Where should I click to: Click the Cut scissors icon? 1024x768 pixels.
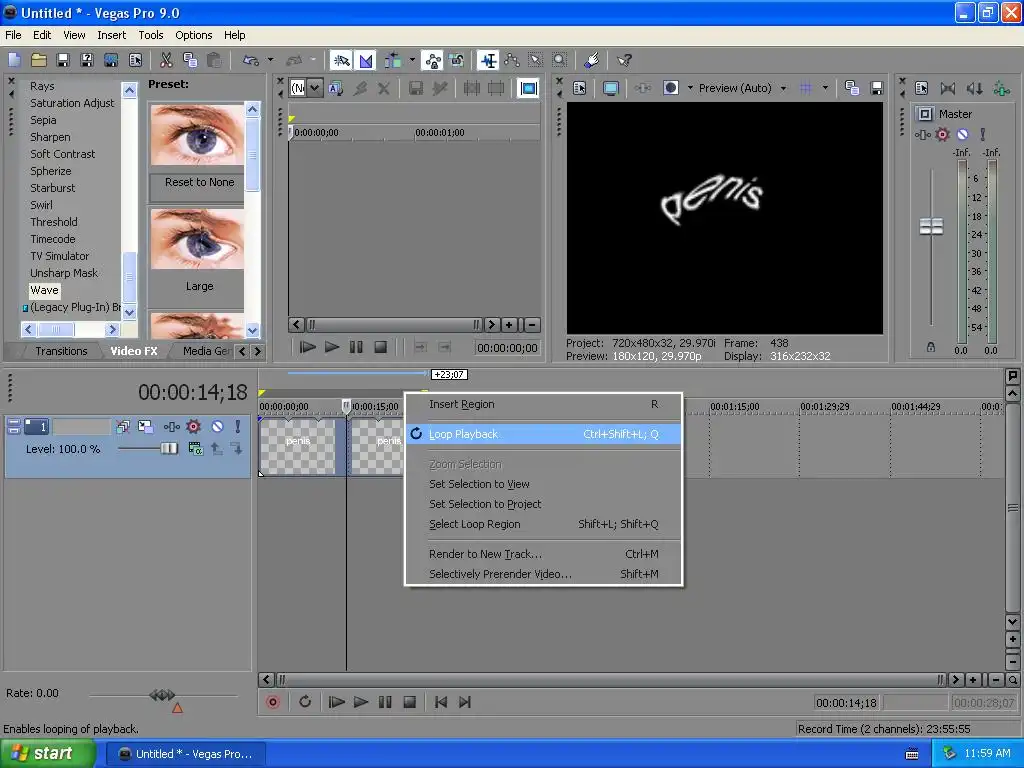[166, 60]
